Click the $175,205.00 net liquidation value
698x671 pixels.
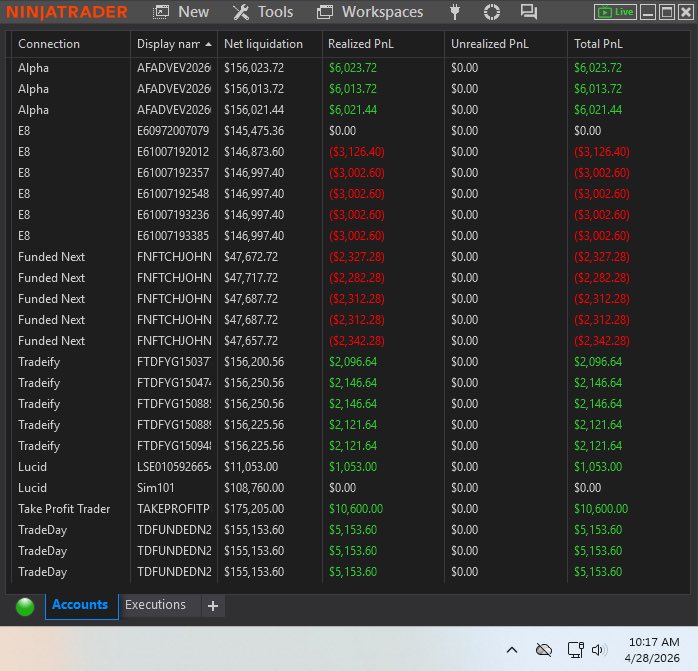tap(254, 509)
